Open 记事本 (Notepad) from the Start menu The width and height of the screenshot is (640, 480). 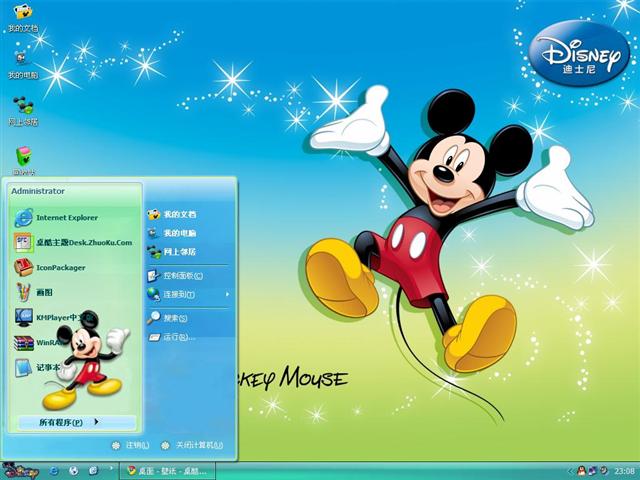pos(48,367)
